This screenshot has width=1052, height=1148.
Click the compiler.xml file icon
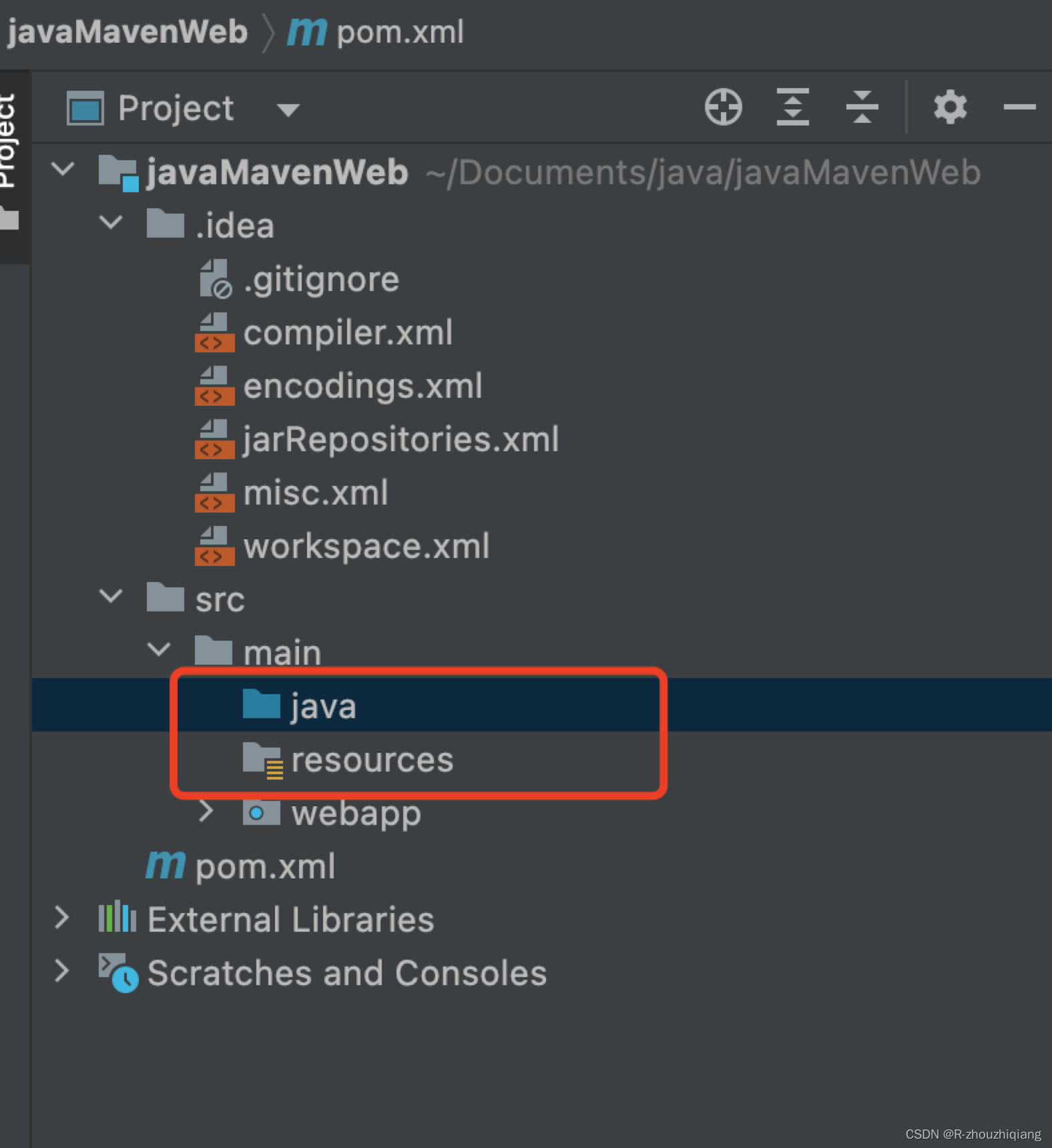click(x=214, y=332)
